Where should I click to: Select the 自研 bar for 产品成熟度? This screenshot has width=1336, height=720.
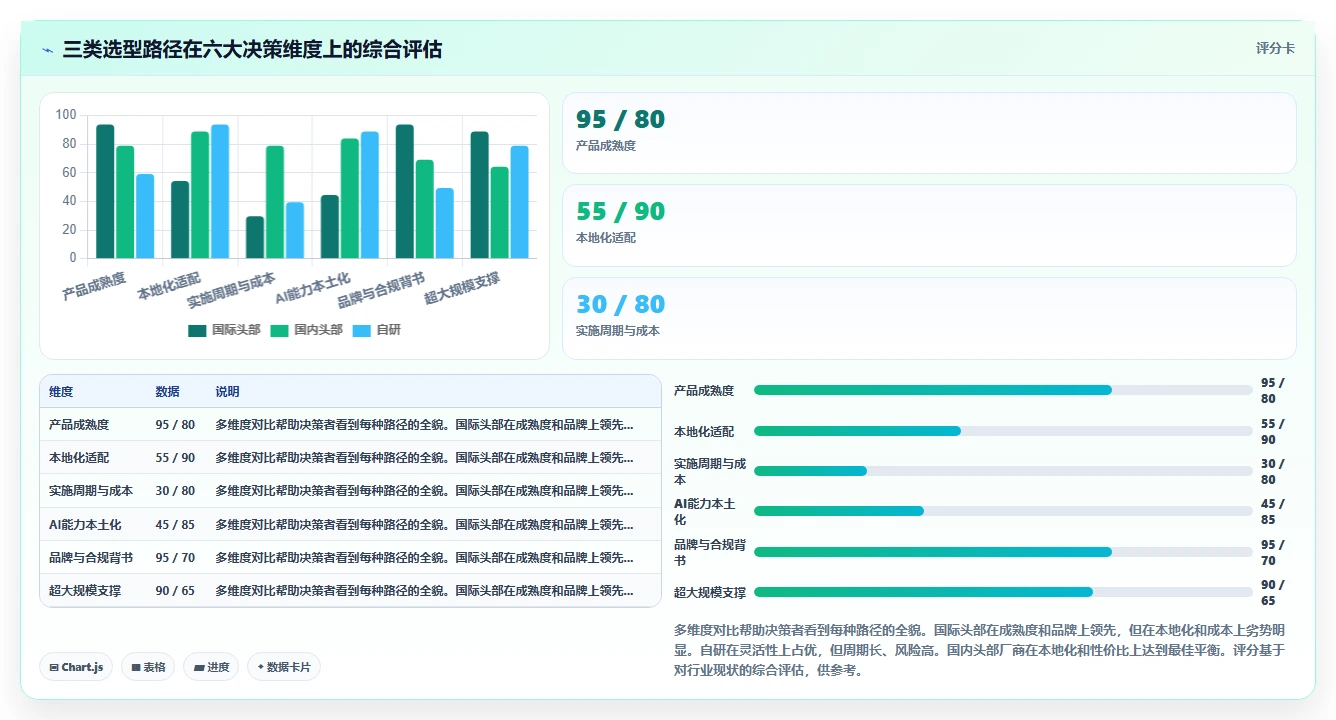(145, 216)
